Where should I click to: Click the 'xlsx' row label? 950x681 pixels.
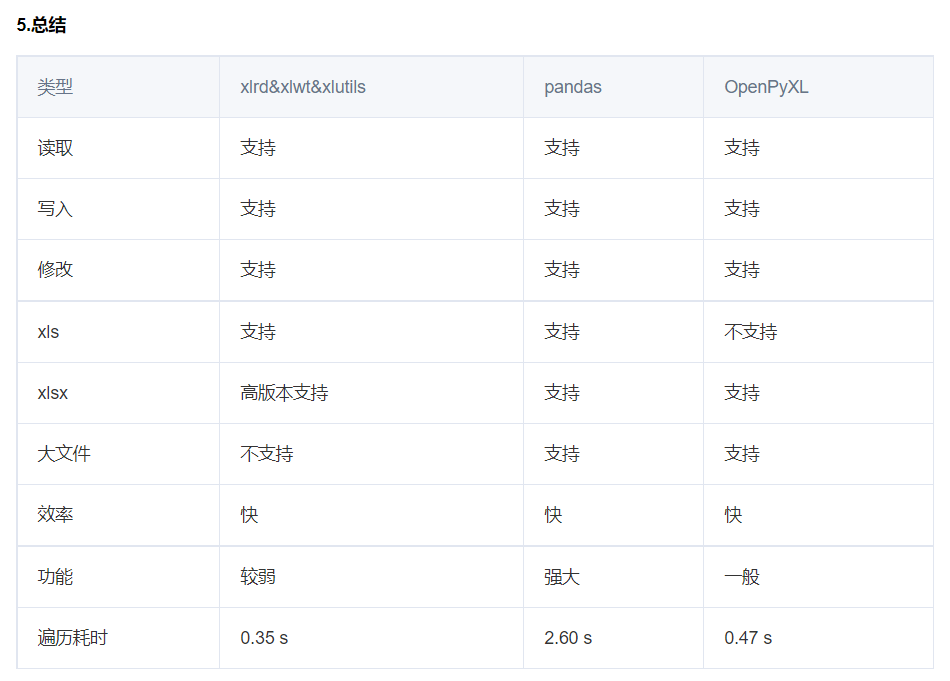click(53, 393)
